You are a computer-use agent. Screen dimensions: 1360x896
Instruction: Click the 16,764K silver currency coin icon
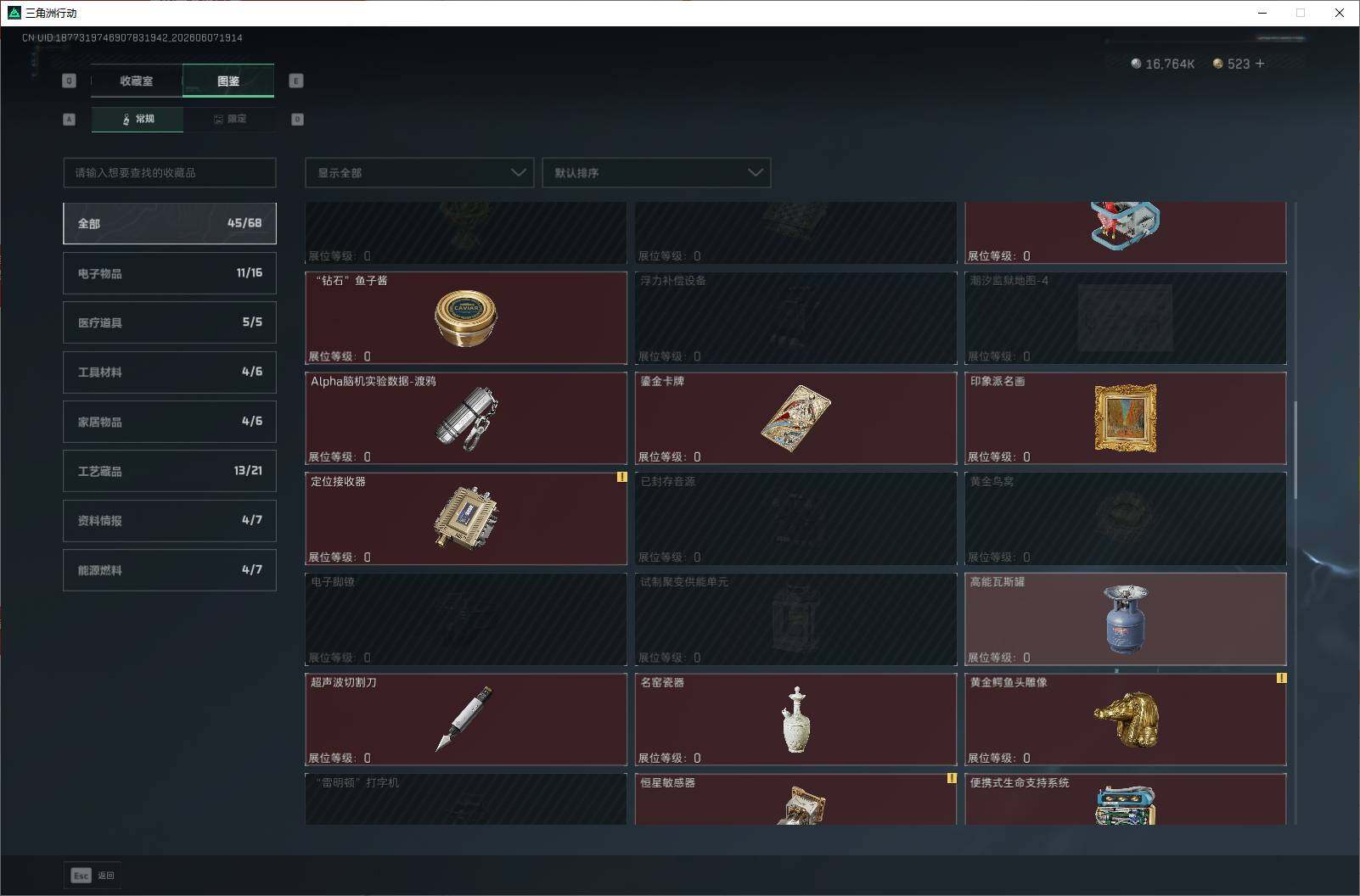pos(1136,64)
